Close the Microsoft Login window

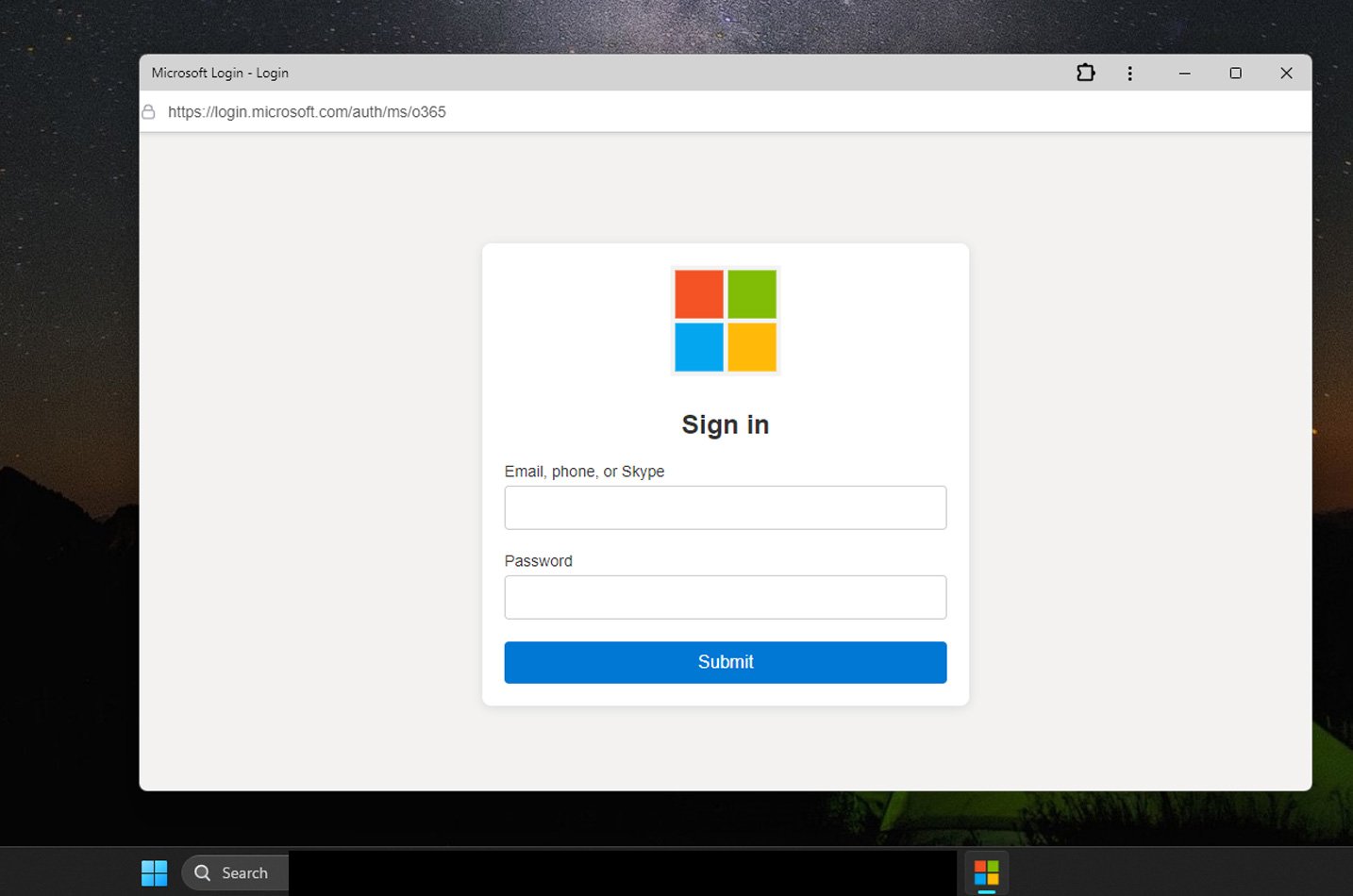[x=1286, y=73]
